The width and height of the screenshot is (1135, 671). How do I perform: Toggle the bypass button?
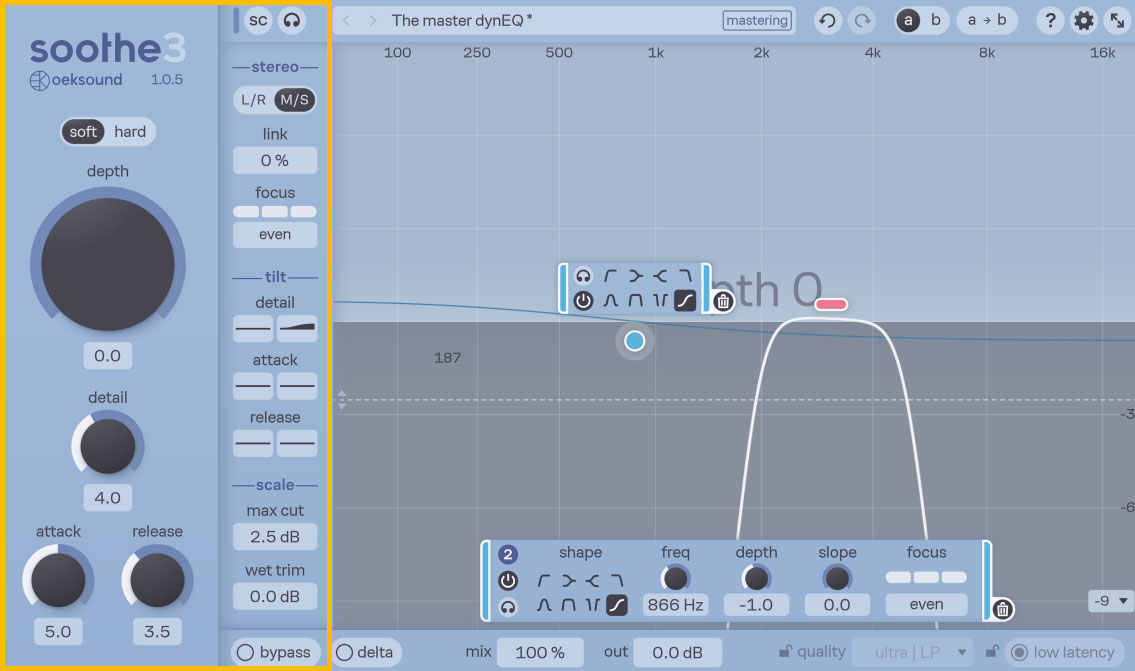pos(275,652)
